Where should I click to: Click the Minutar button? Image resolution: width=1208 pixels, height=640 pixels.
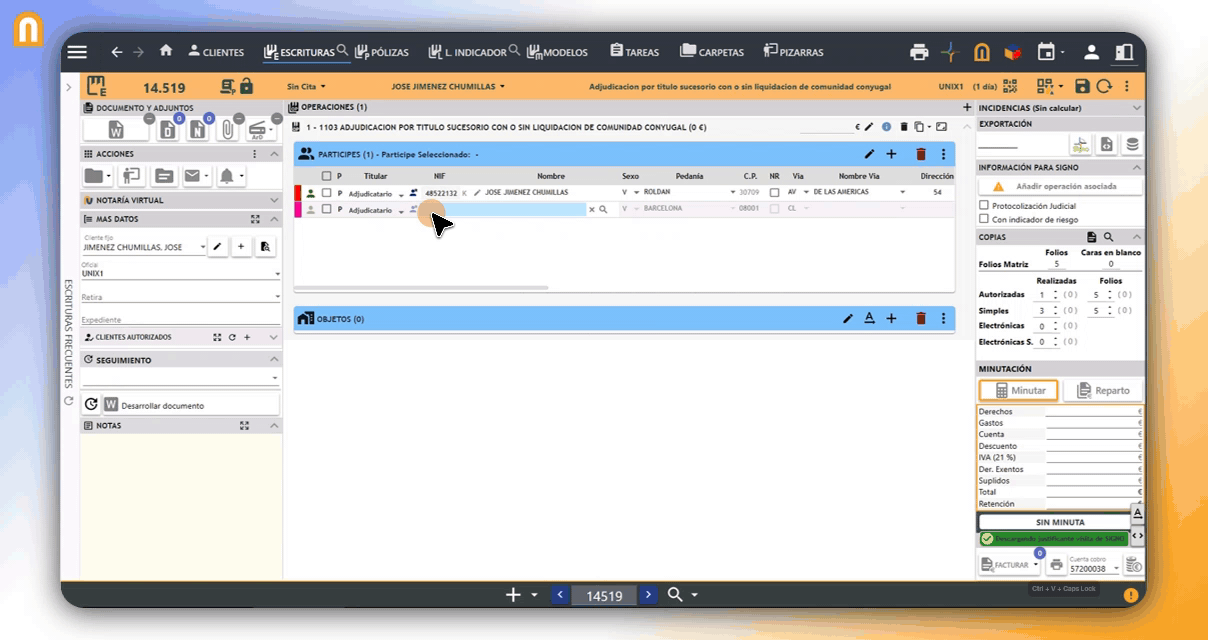[1018, 391]
